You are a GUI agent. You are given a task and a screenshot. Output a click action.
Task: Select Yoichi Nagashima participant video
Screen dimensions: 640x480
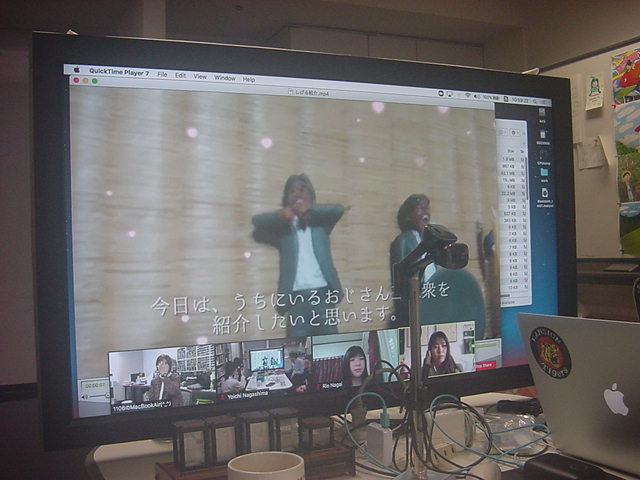(264, 367)
